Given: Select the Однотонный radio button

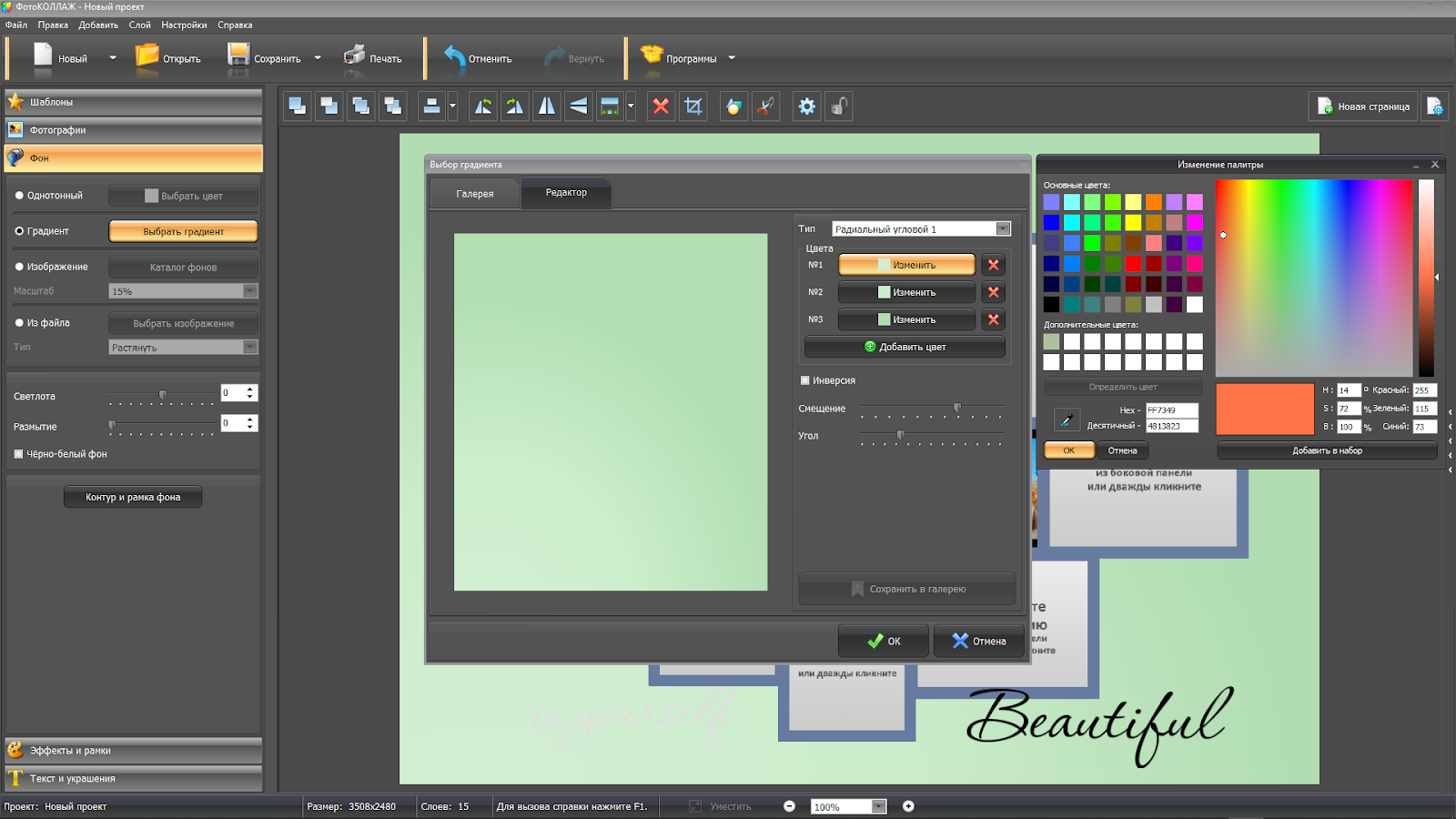Looking at the screenshot, I should click(19, 196).
